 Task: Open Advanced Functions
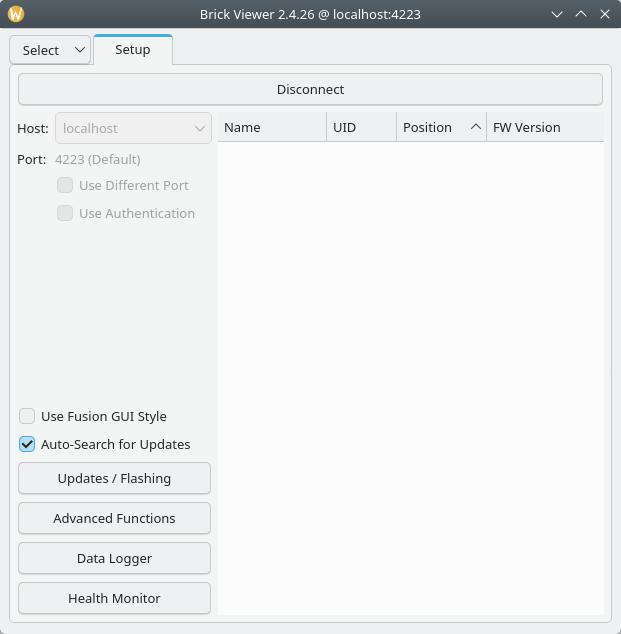point(114,518)
